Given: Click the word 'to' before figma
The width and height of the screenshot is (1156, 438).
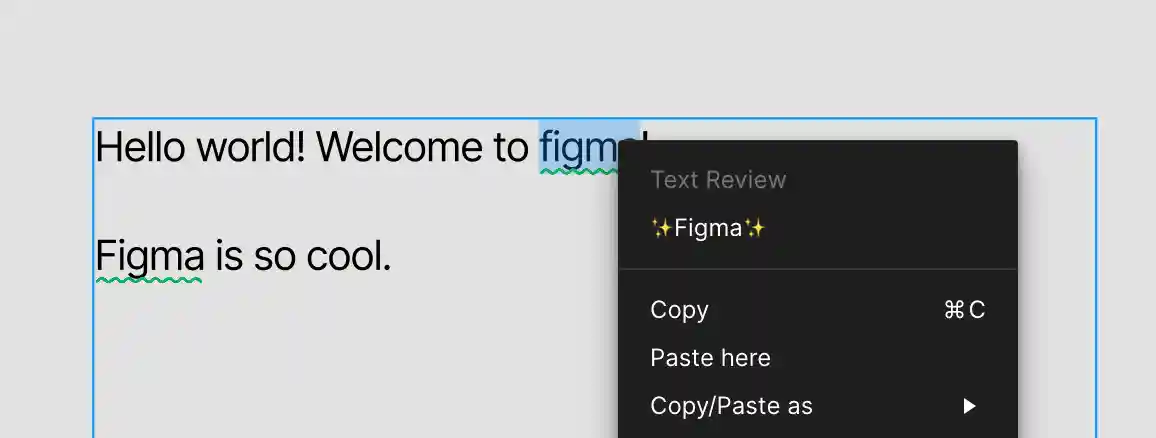Looking at the screenshot, I should [x=510, y=148].
